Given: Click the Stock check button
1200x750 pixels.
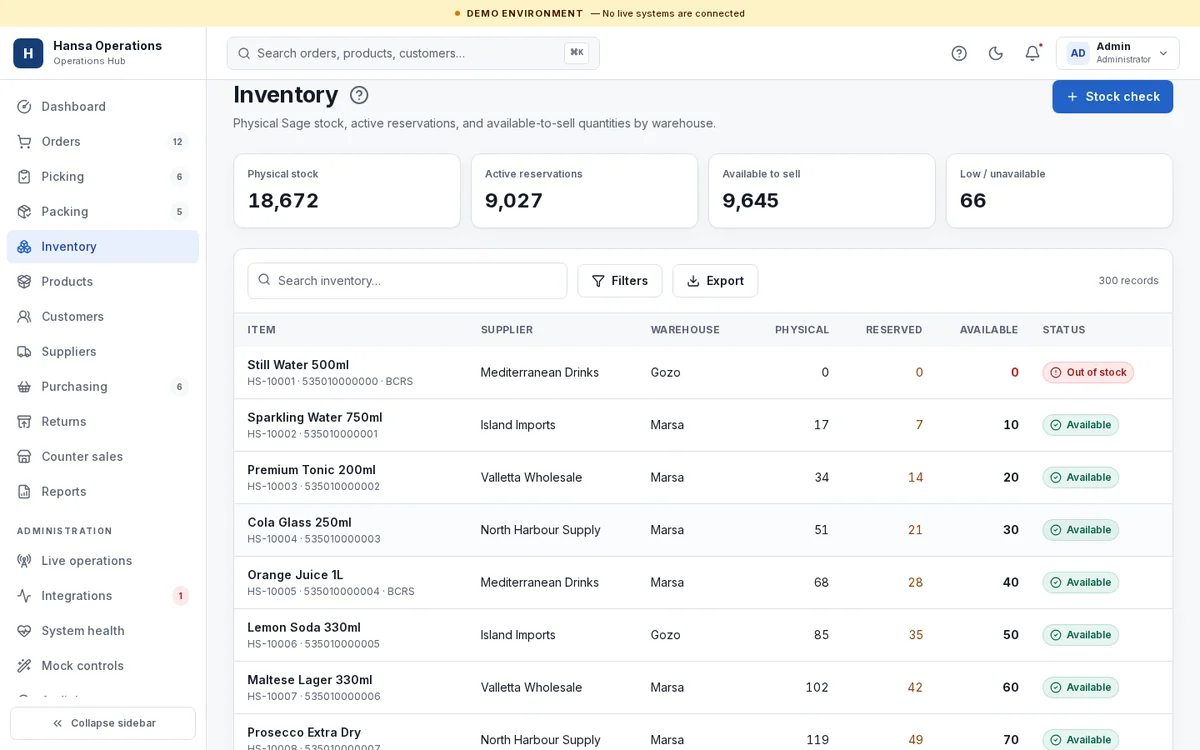Looking at the screenshot, I should pos(1112,96).
